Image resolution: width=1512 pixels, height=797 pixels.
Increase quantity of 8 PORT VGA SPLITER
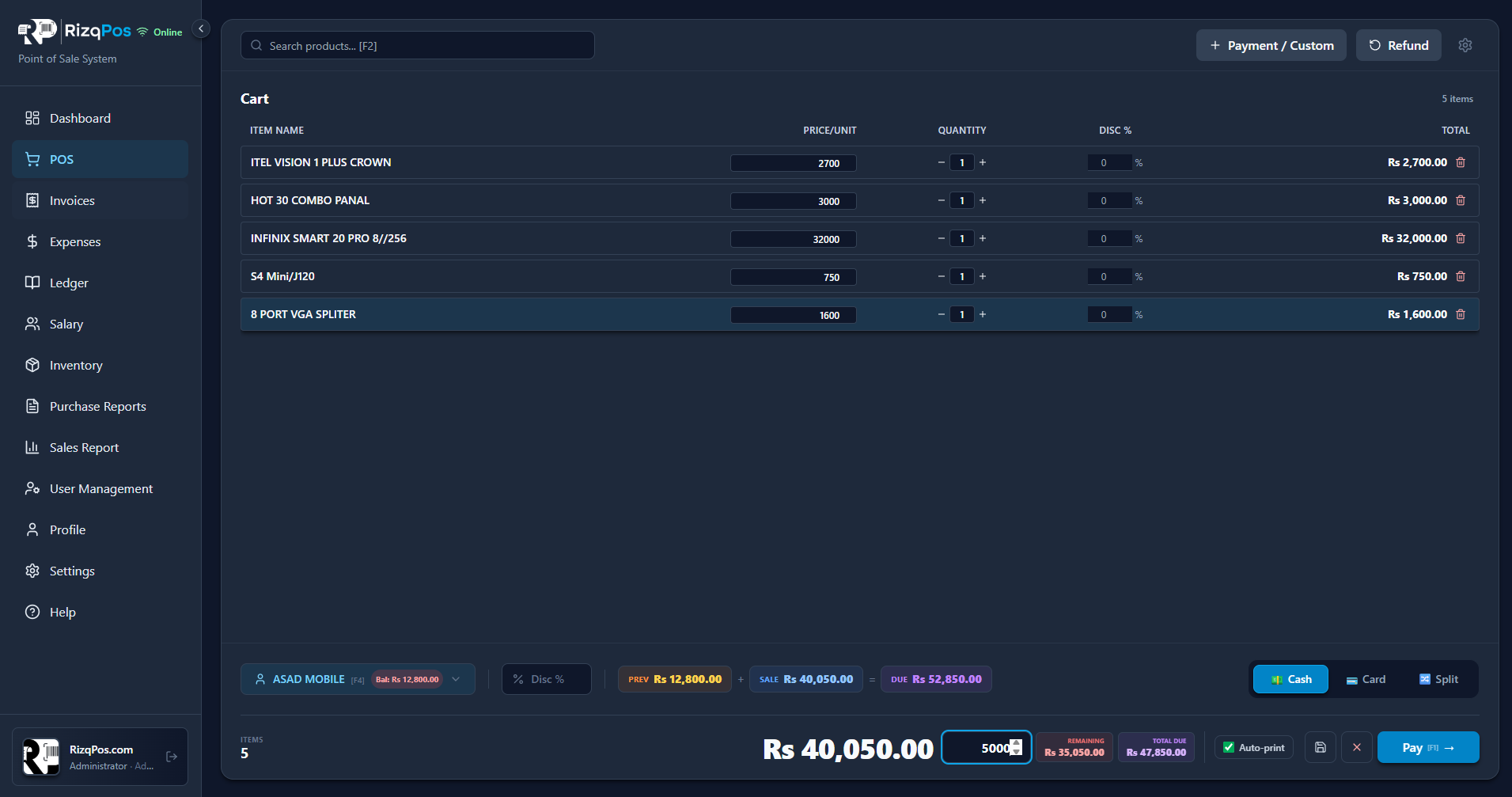click(983, 314)
